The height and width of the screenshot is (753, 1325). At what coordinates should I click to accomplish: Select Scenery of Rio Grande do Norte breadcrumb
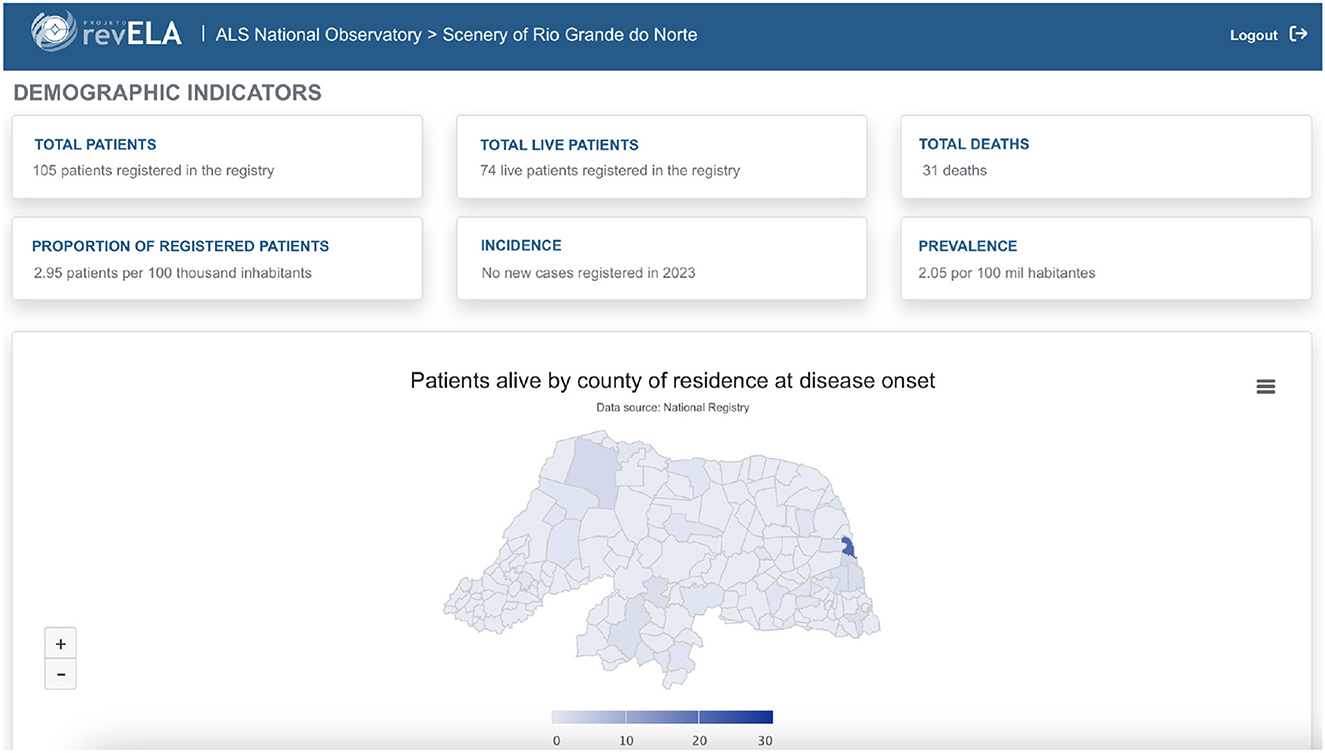coord(570,35)
